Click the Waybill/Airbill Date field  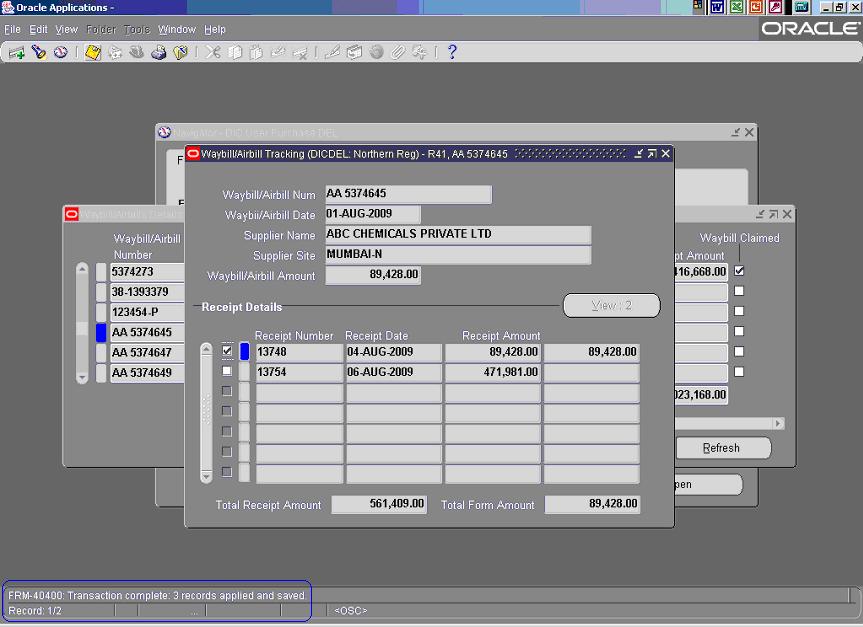click(x=373, y=215)
